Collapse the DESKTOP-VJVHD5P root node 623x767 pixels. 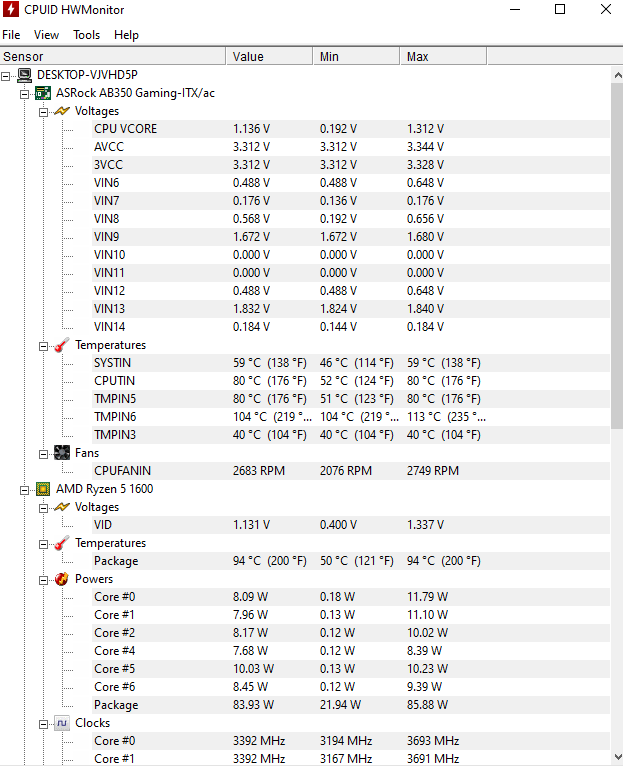pos(5,76)
